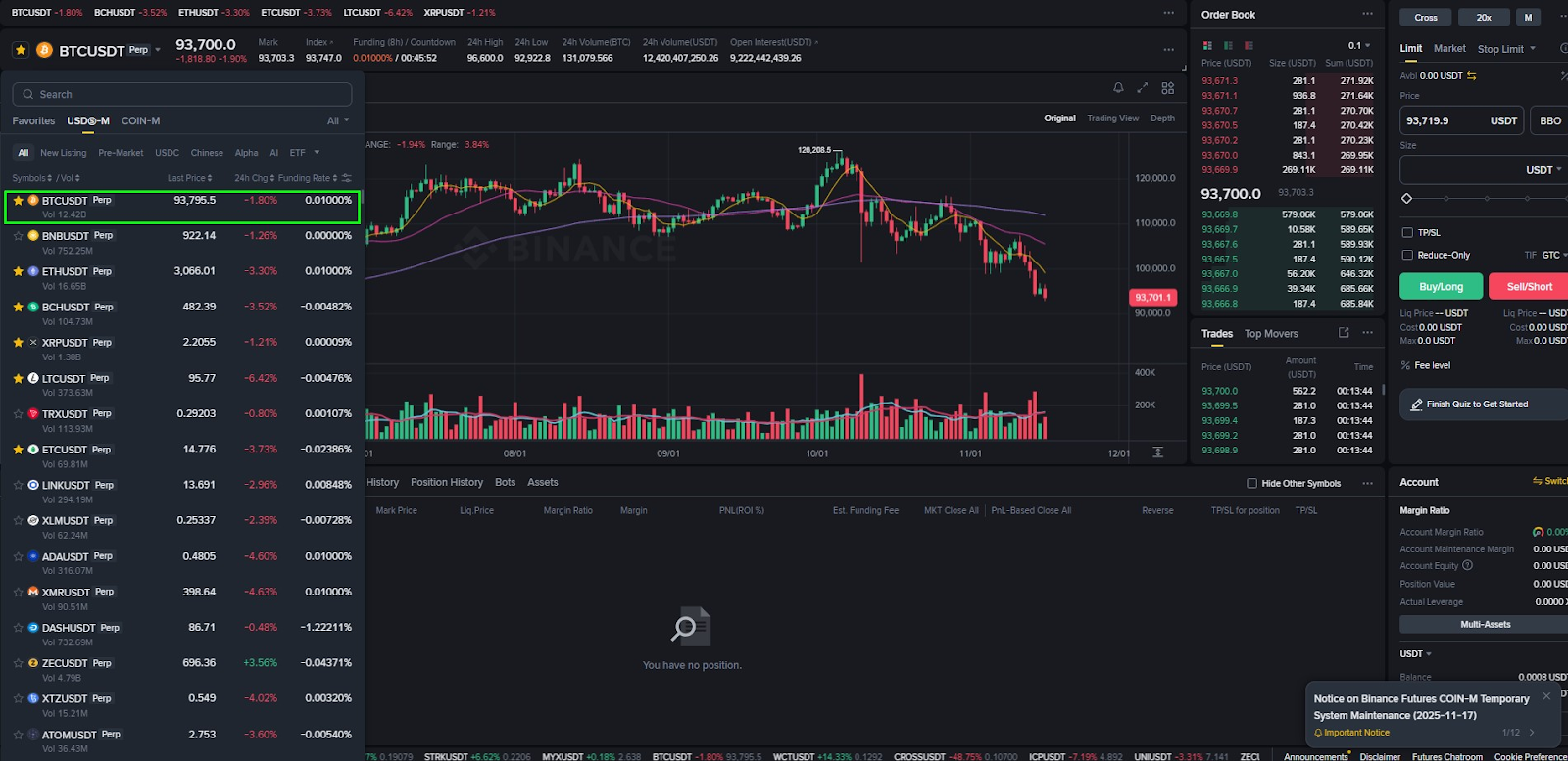This screenshot has width=1568, height=761.
Task: Expand more categories arrow after ETF
Action: tap(317, 153)
